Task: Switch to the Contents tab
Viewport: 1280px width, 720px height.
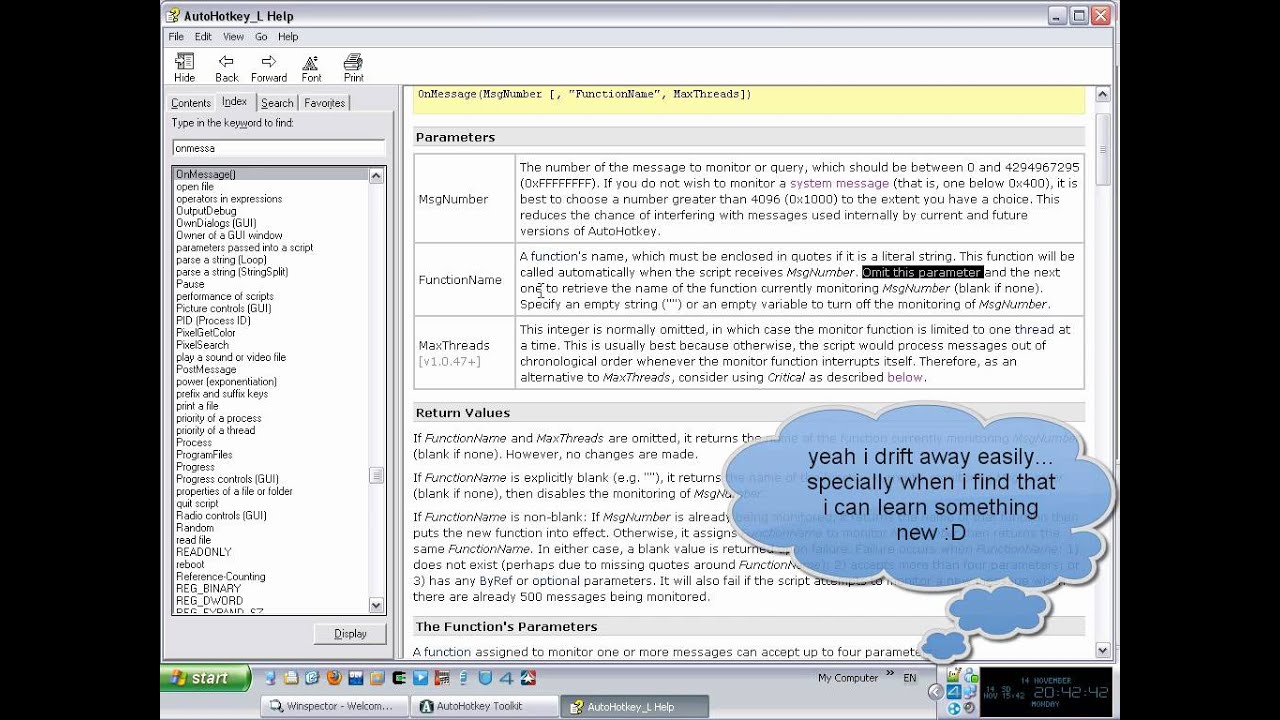Action: (191, 103)
